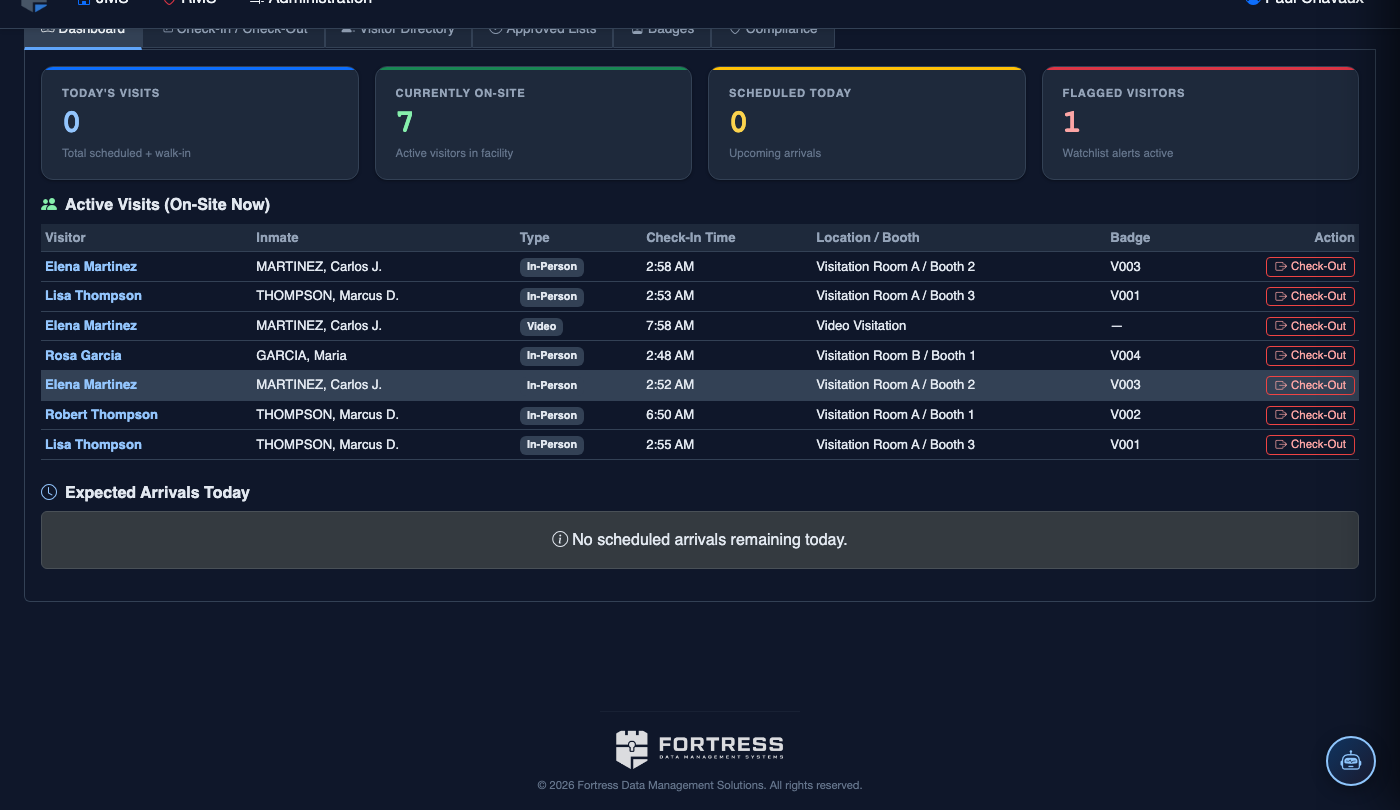Select the Currently On-Site stat card

(x=533, y=123)
